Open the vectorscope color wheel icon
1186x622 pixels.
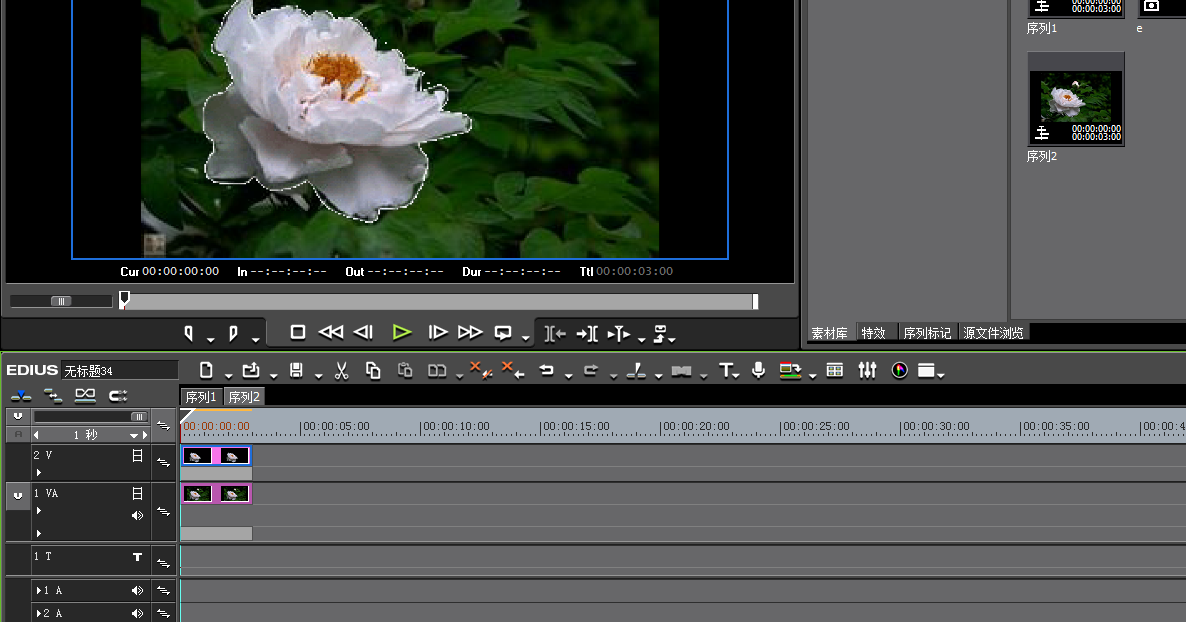(x=899, y=371)
